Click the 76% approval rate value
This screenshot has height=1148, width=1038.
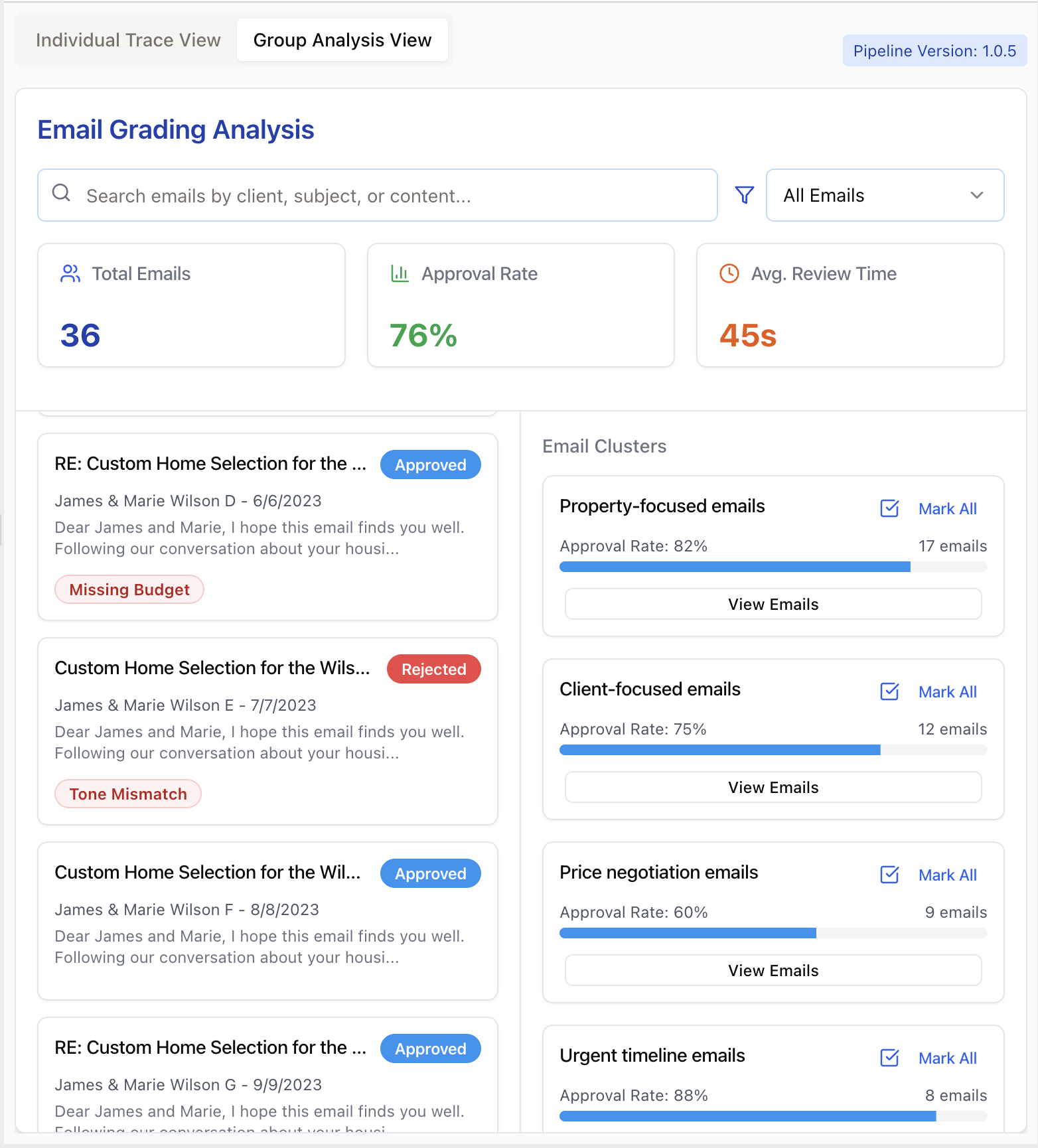coord(423,335)
